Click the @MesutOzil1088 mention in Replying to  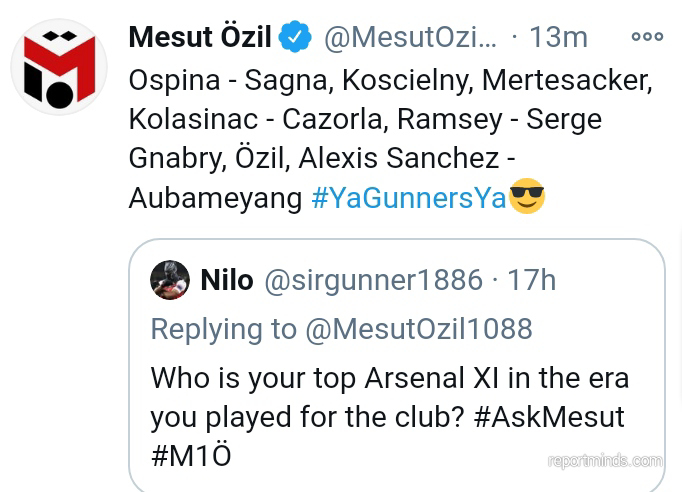tap(418, 329)
